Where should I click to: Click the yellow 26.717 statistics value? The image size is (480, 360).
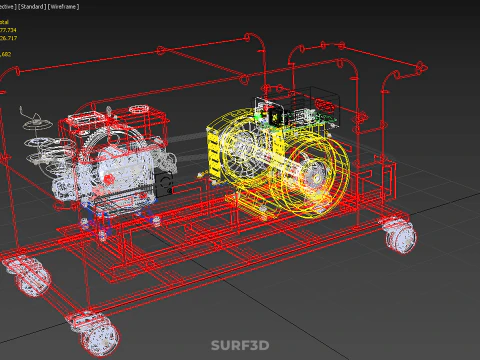(x=8, y=38)
